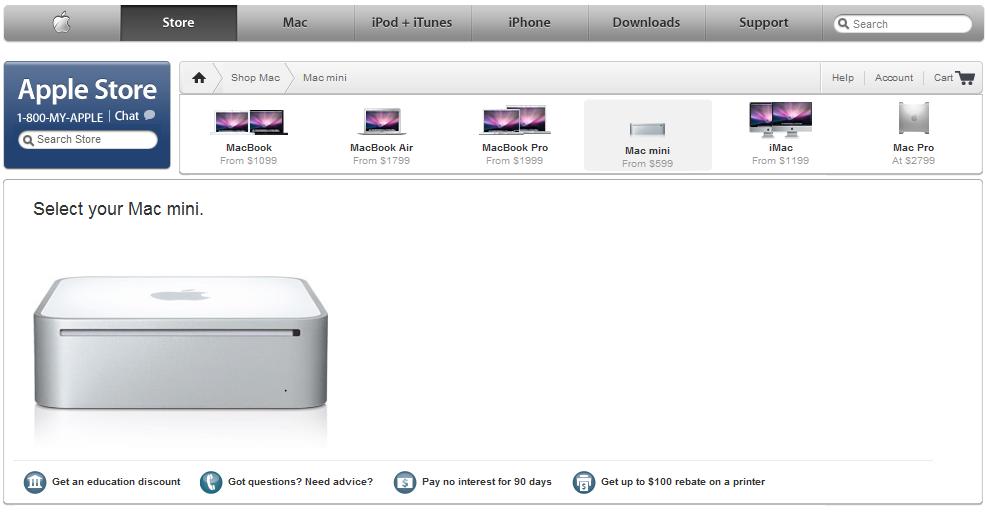This screenshot has height=512, width=987.
Task: Open 'Get up to $100 rebate on a printer'
Action: point(683,482)
